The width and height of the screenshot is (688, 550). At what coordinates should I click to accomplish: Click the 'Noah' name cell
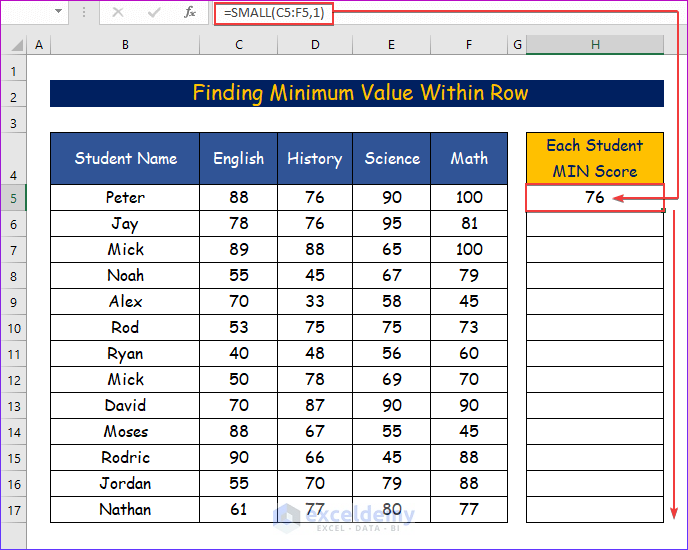(125, 275)
